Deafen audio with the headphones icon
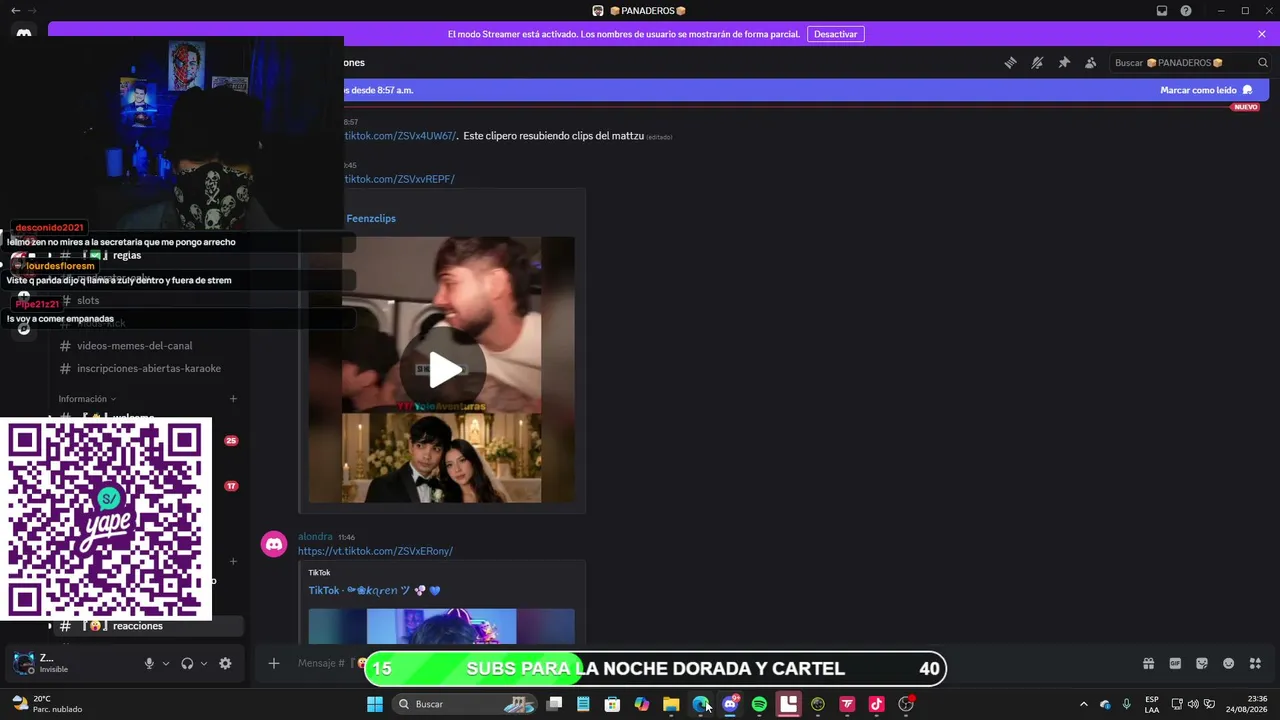The width and height of the screenshot is (1280, 720). pyautogui.click(x=187, y=663)
